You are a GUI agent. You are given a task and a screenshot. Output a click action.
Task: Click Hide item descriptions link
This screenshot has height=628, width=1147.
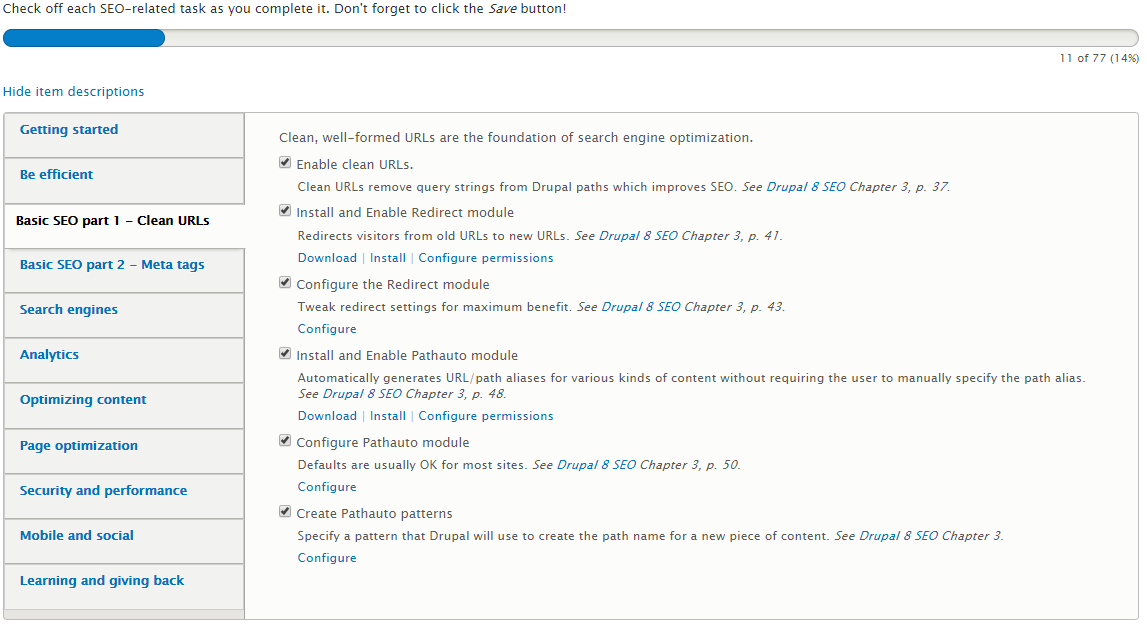(x=73, y=91)
